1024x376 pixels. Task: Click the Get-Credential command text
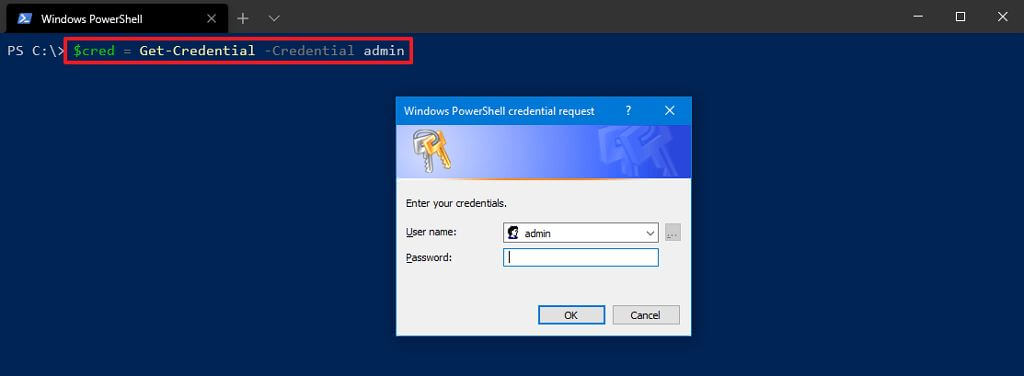pyautogui.click(x=197, y=50)
